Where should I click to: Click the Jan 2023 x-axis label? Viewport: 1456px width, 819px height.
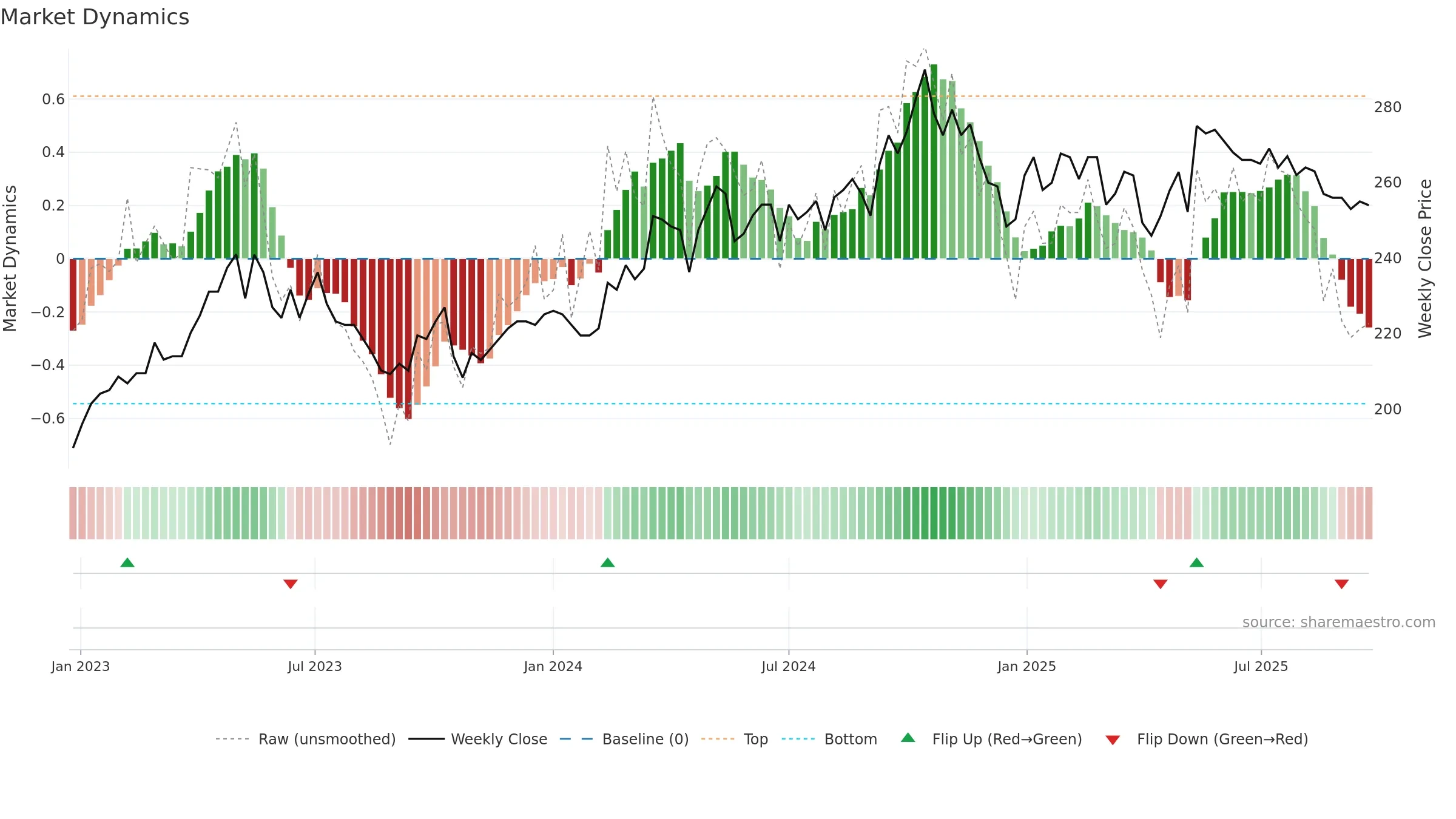(x=81, y=666)
